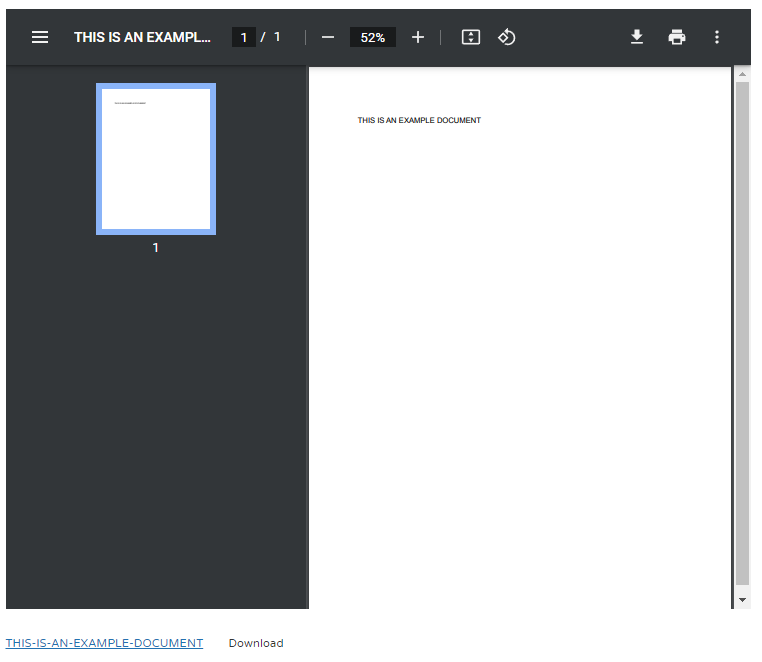Toggle the sidebar hamburger menu
762x662 pixels.
click(40, 37)
